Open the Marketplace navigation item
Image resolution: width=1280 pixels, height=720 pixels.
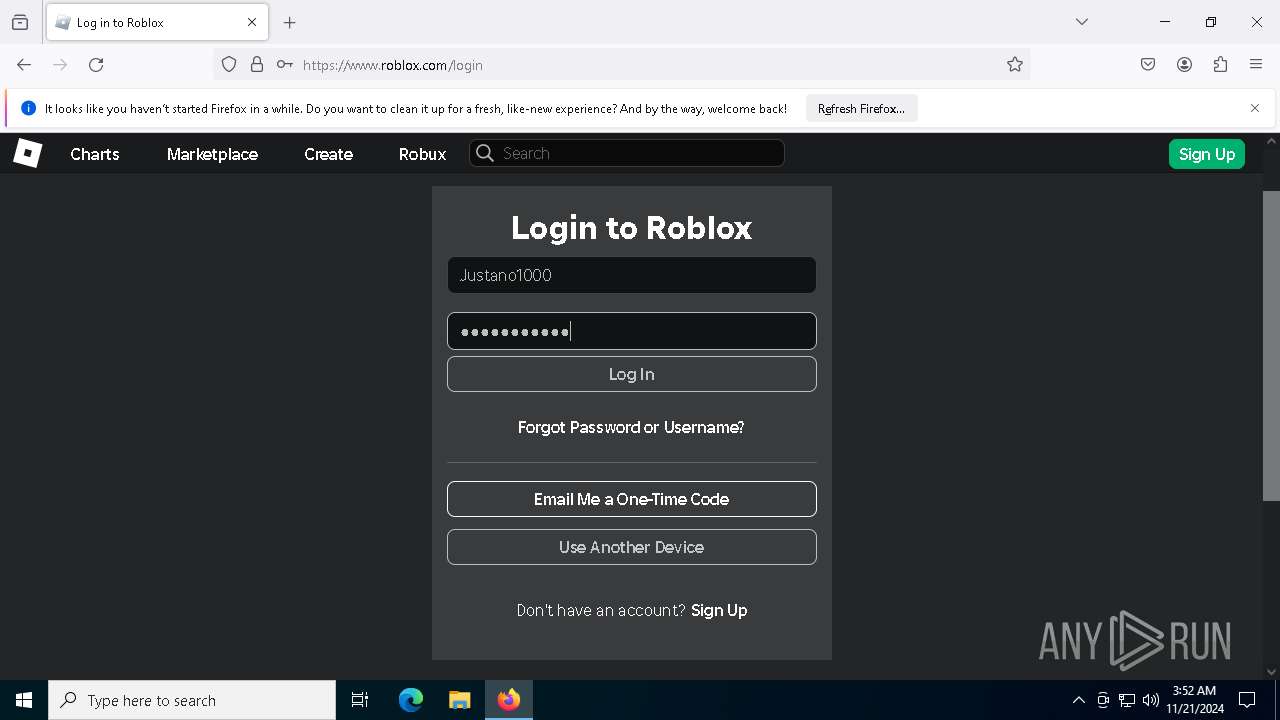coord(212,154)
